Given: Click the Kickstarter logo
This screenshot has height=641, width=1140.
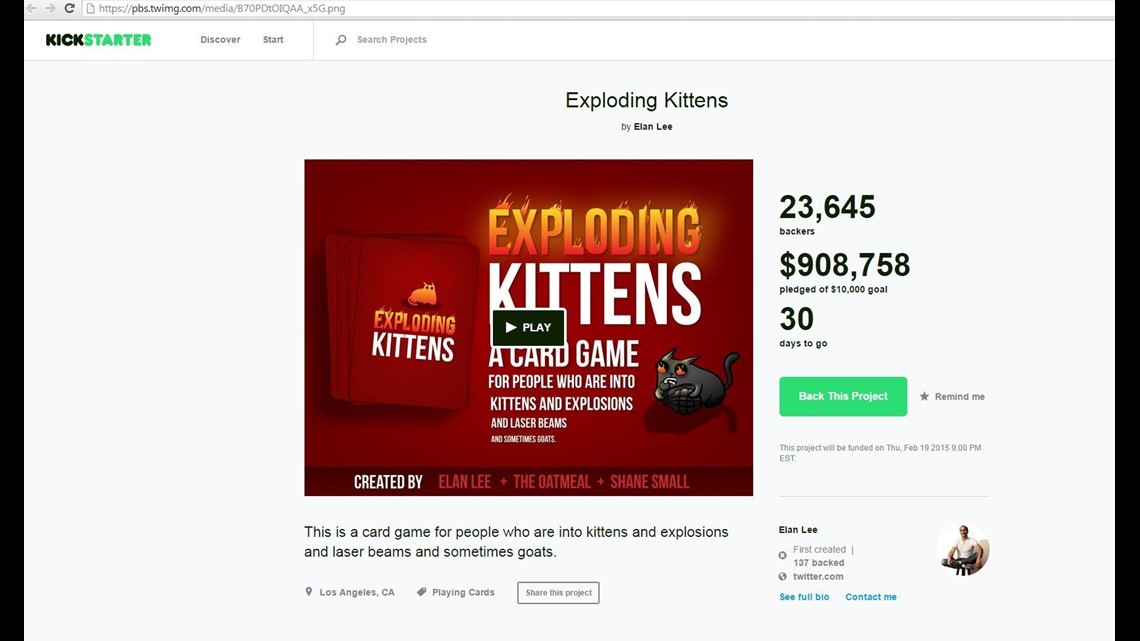Looking at the screenshot, I should point(97,39).
